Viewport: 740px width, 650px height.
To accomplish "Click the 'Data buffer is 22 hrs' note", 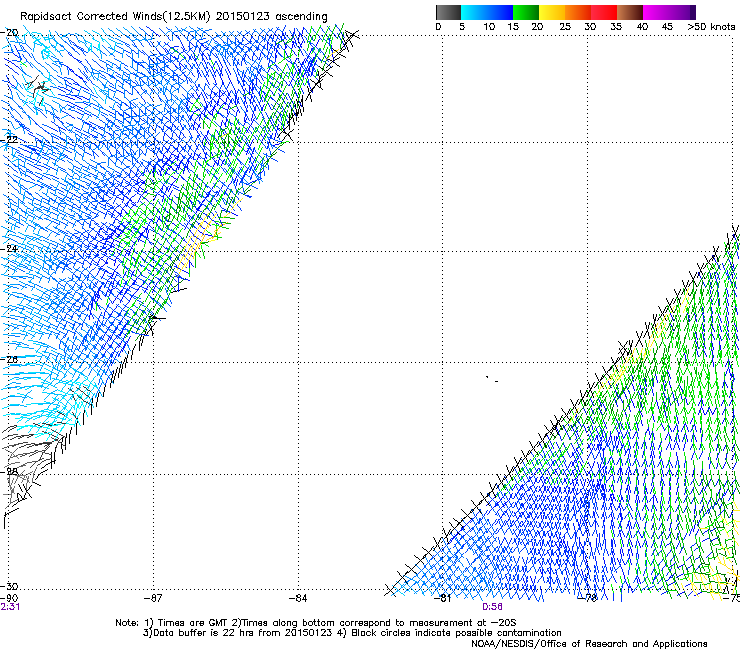I will [x=352, y=633].
